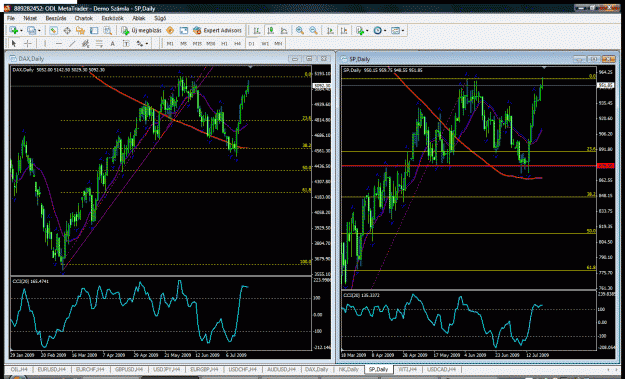Click the Új megbízás new order button
This screenshot has width=625, height=379.
[142, 30]
